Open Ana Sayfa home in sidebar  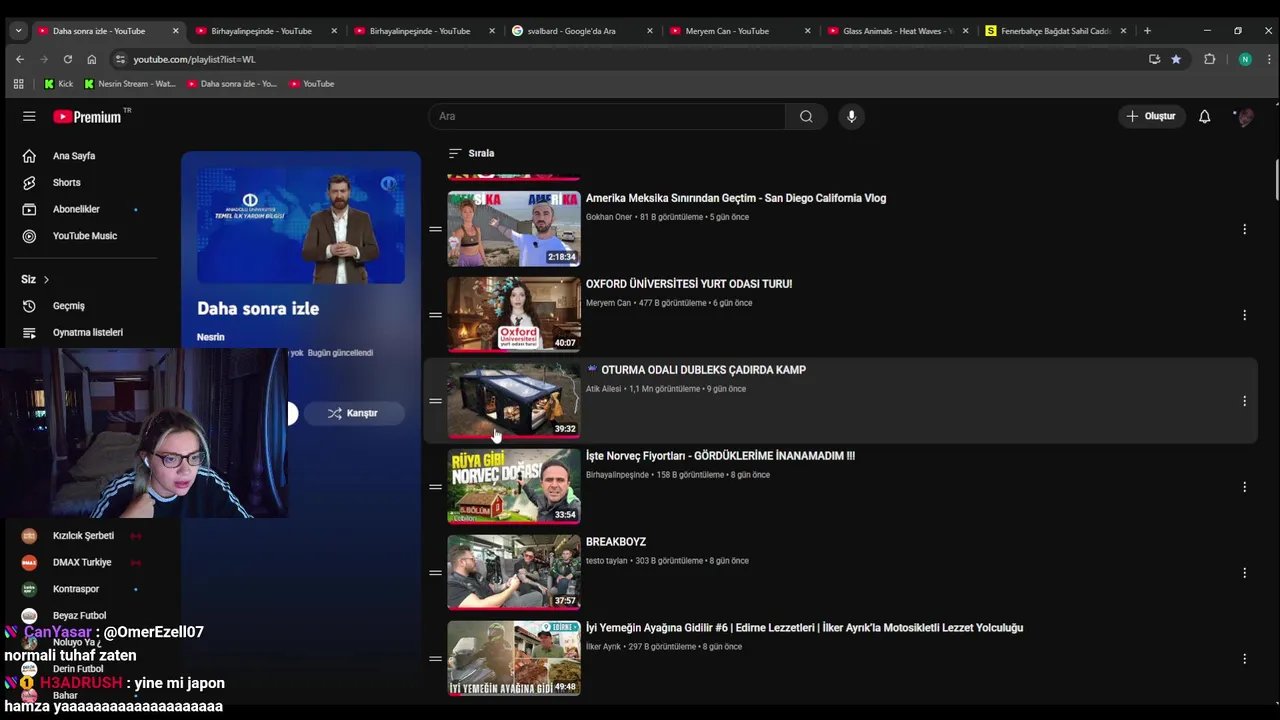pos(74,156)
